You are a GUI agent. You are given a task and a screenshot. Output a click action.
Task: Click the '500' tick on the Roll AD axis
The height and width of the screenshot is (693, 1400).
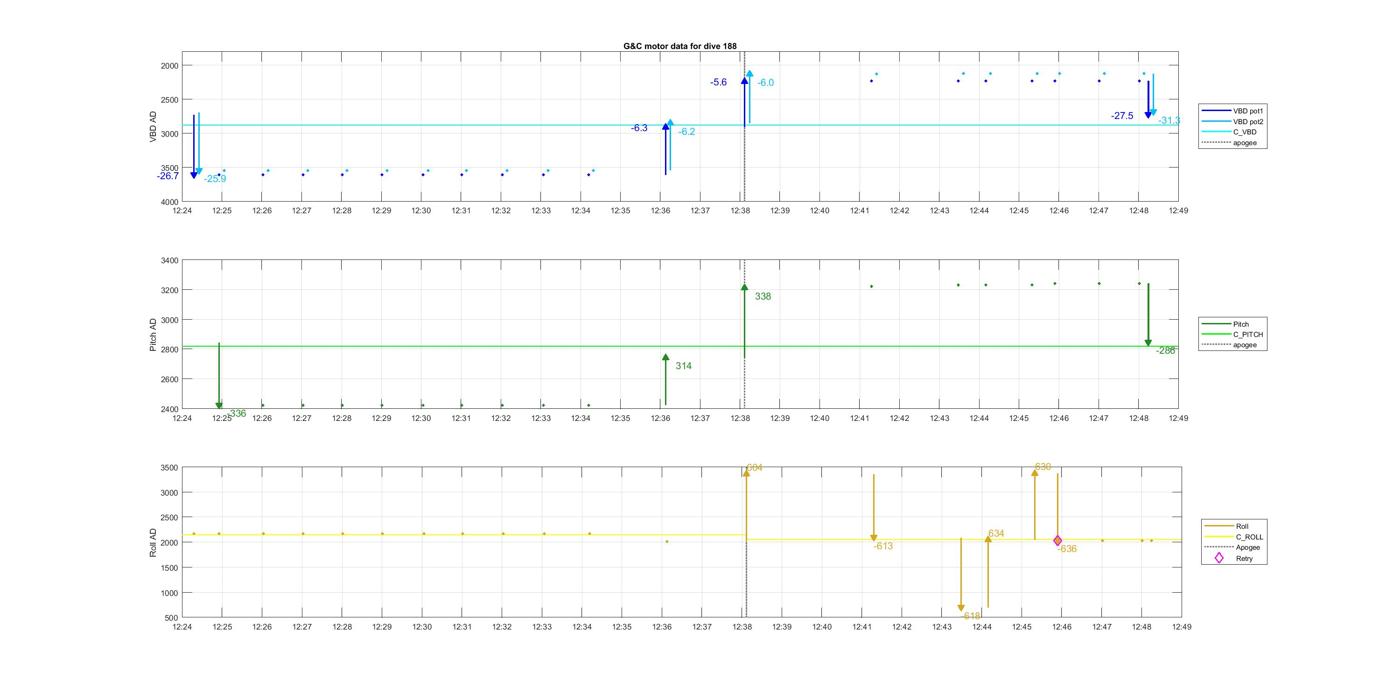coord(173,618)
